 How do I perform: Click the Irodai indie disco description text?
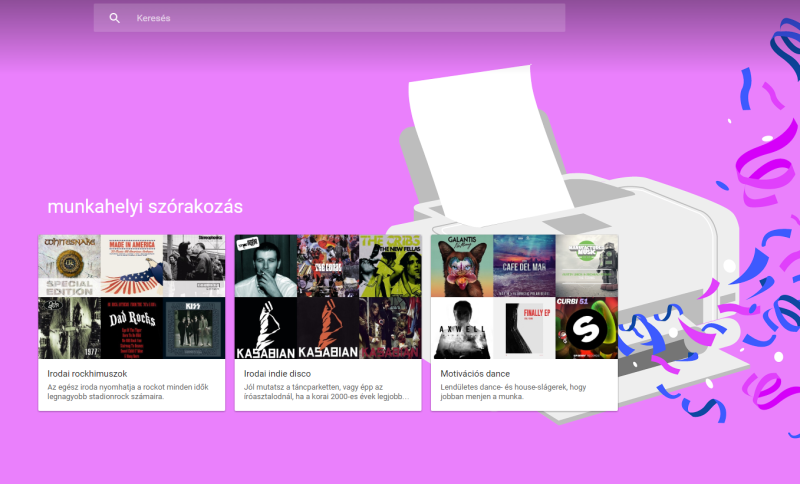pyautogui.click(x=327, y=392)
